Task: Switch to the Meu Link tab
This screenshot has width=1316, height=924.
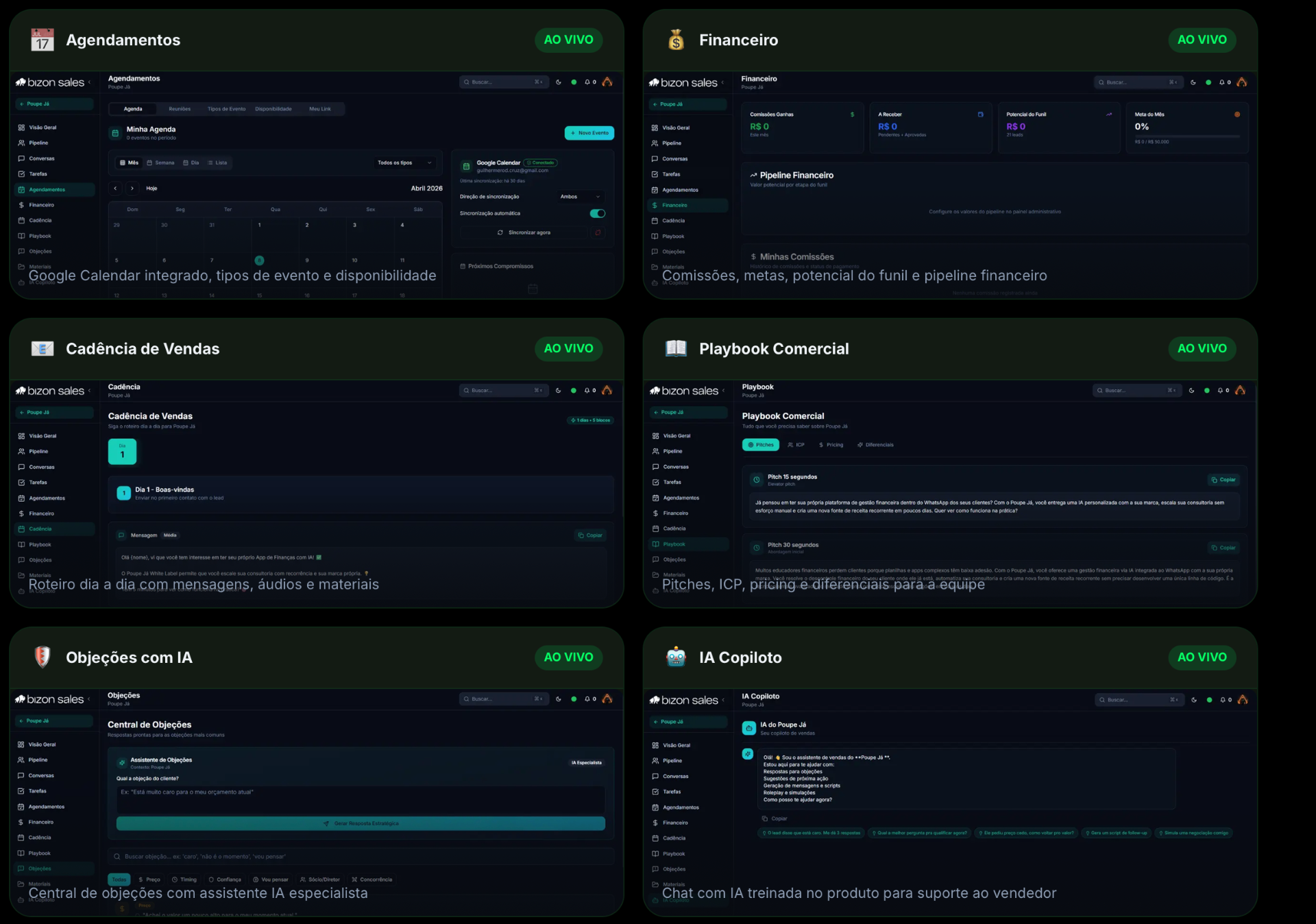Action: tap(319, 109)
